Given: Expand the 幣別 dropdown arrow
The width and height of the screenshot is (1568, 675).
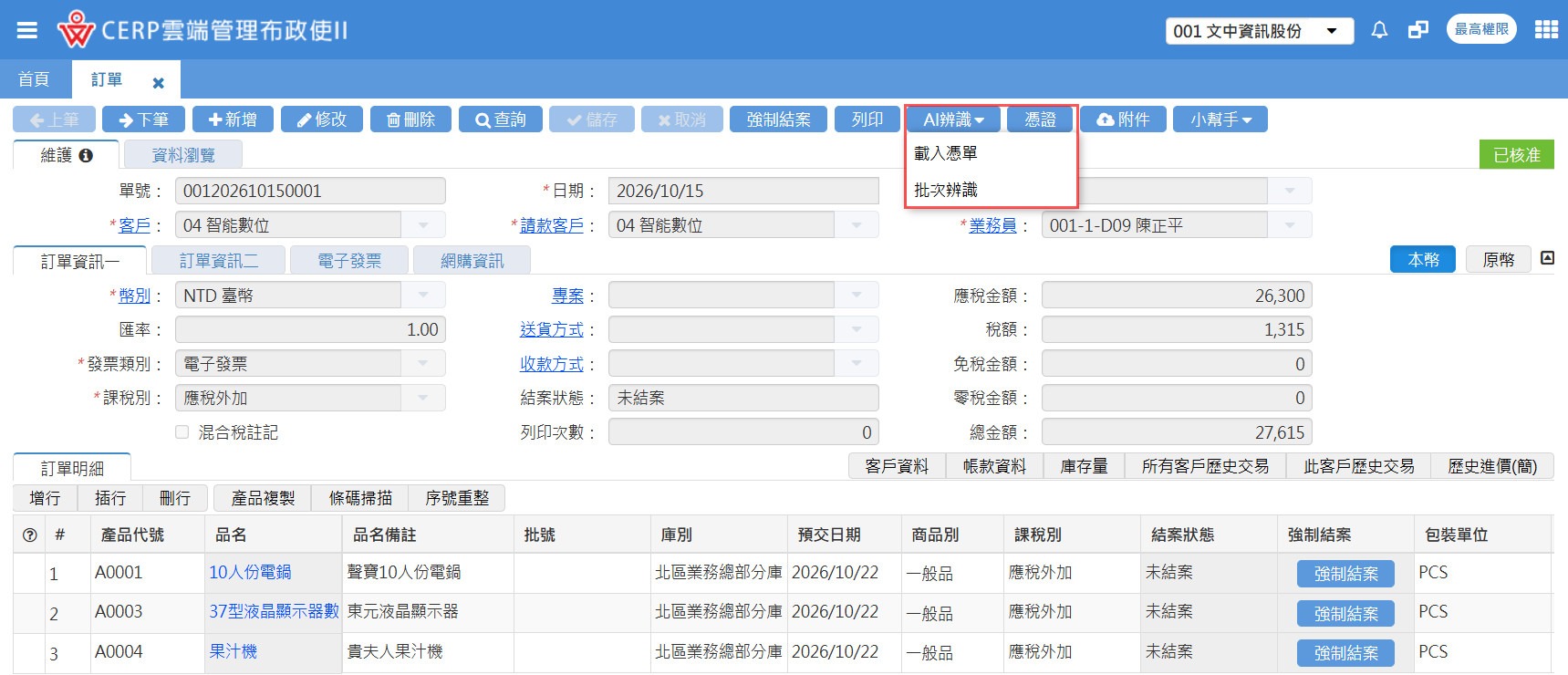Looking at the screenshot, I should pyautogui.click(x=423, y=295).
